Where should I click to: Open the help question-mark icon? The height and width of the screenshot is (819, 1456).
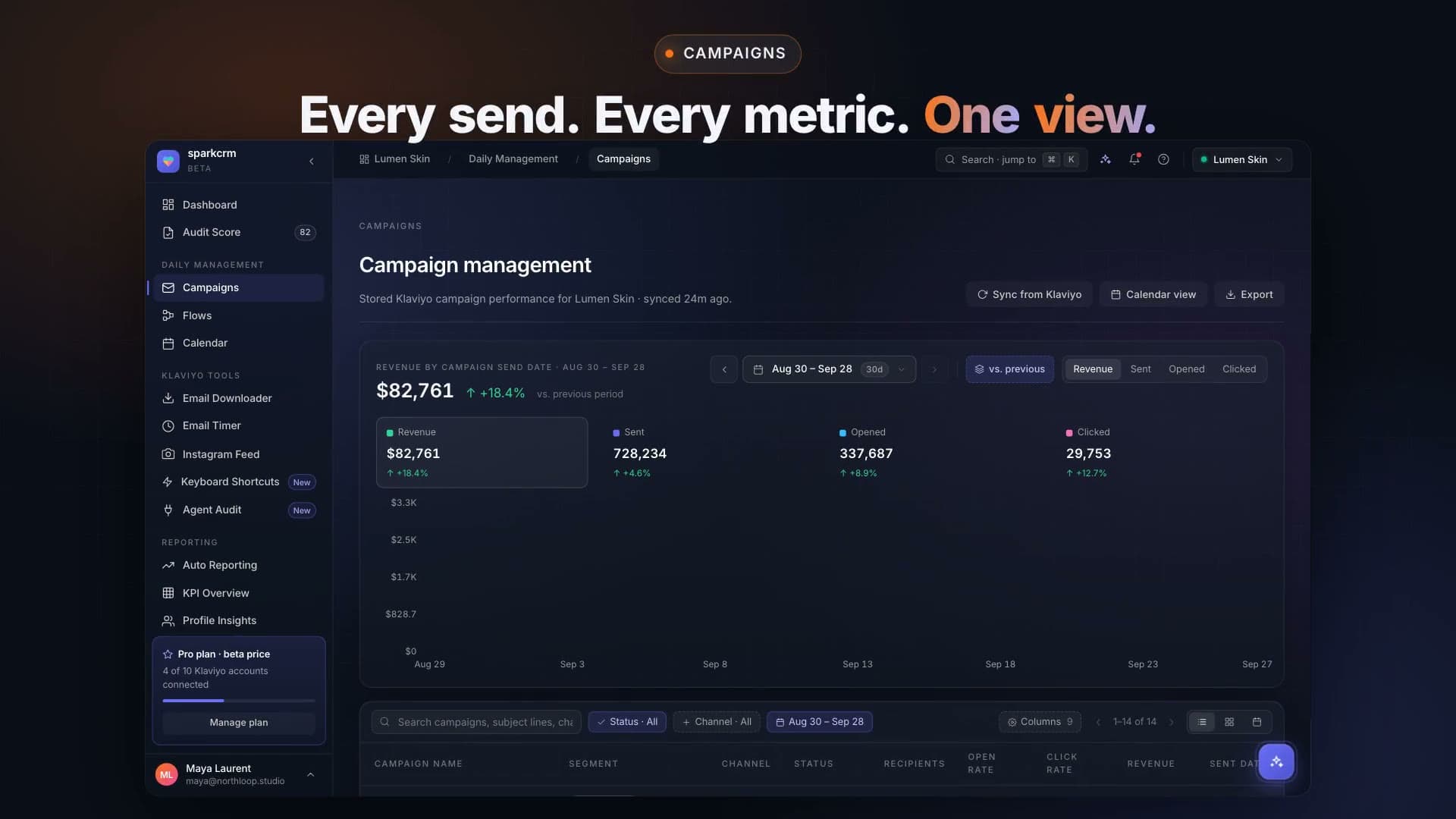click(x=1163, y=159)
